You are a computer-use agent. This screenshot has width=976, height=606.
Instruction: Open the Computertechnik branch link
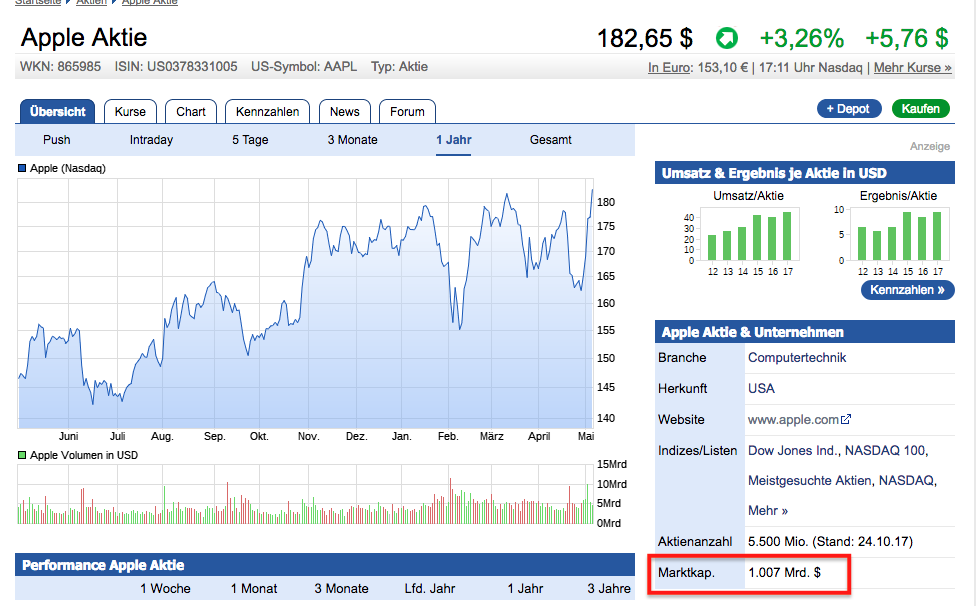pyautogui.click(x=797, y=358)
